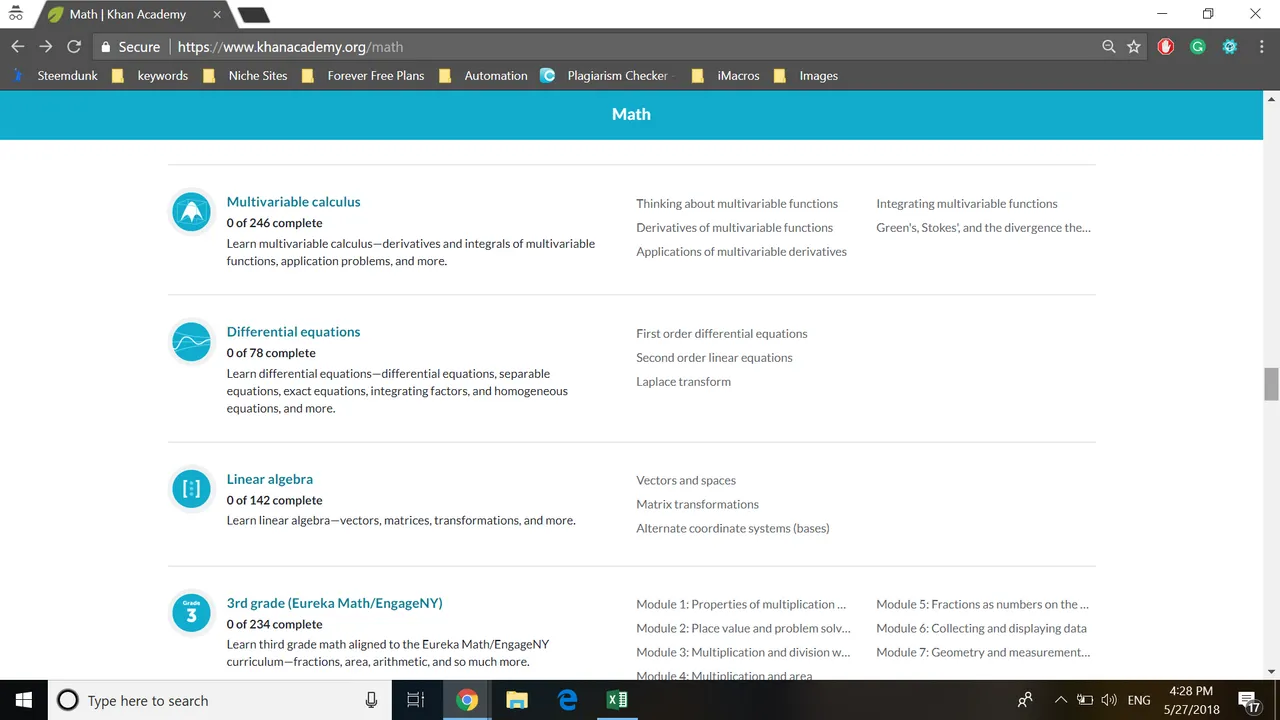
Task: Open the blue gear extension icon
Action: (x=1230, y=46)
